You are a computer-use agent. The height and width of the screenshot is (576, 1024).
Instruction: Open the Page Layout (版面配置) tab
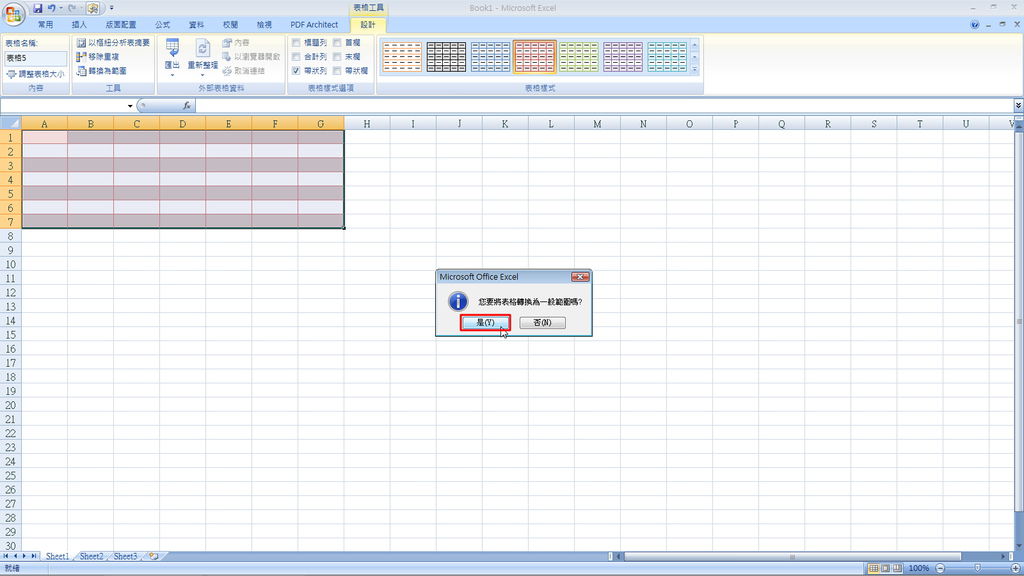(x=121, y=25)
